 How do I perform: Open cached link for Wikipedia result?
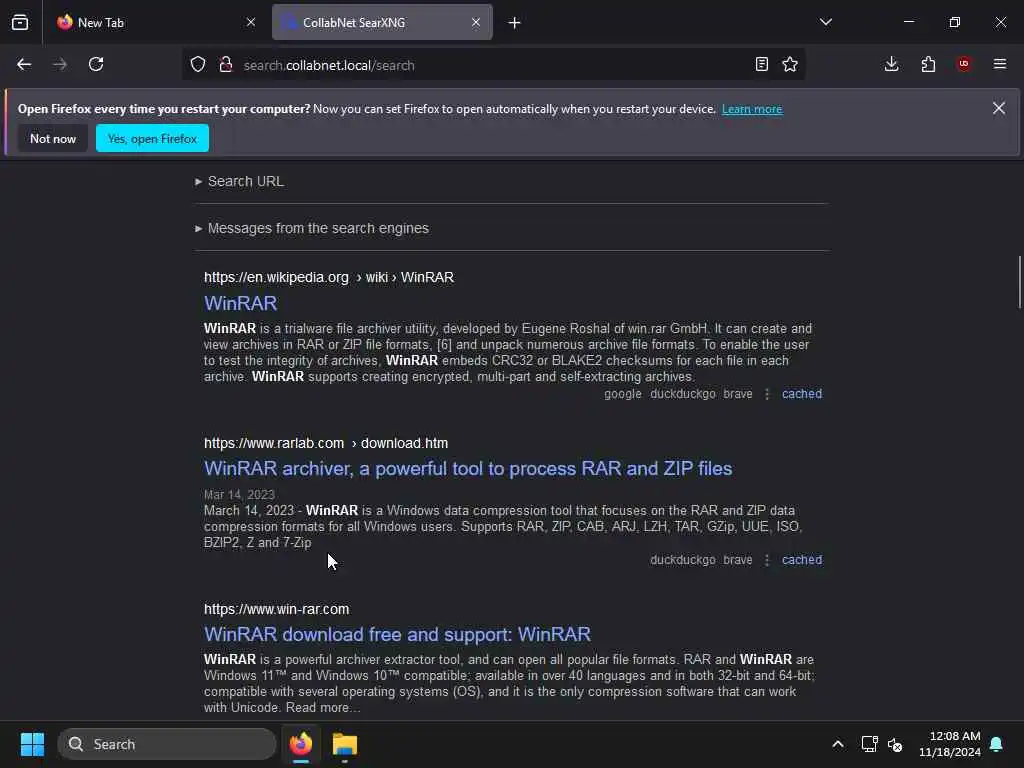802,394
